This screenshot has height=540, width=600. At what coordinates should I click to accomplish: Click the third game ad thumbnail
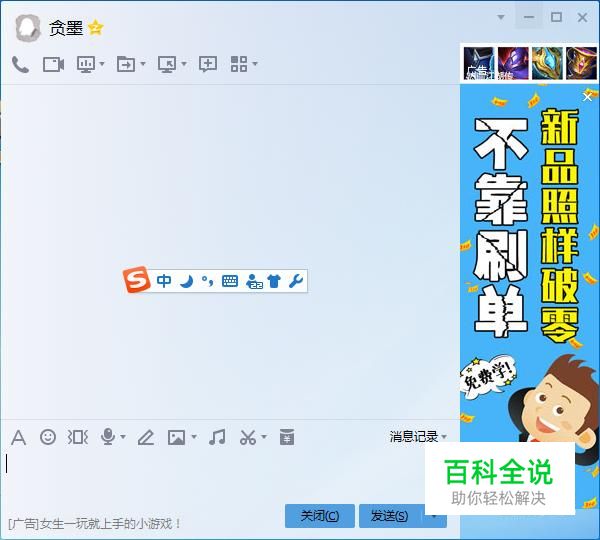[547, 64]
